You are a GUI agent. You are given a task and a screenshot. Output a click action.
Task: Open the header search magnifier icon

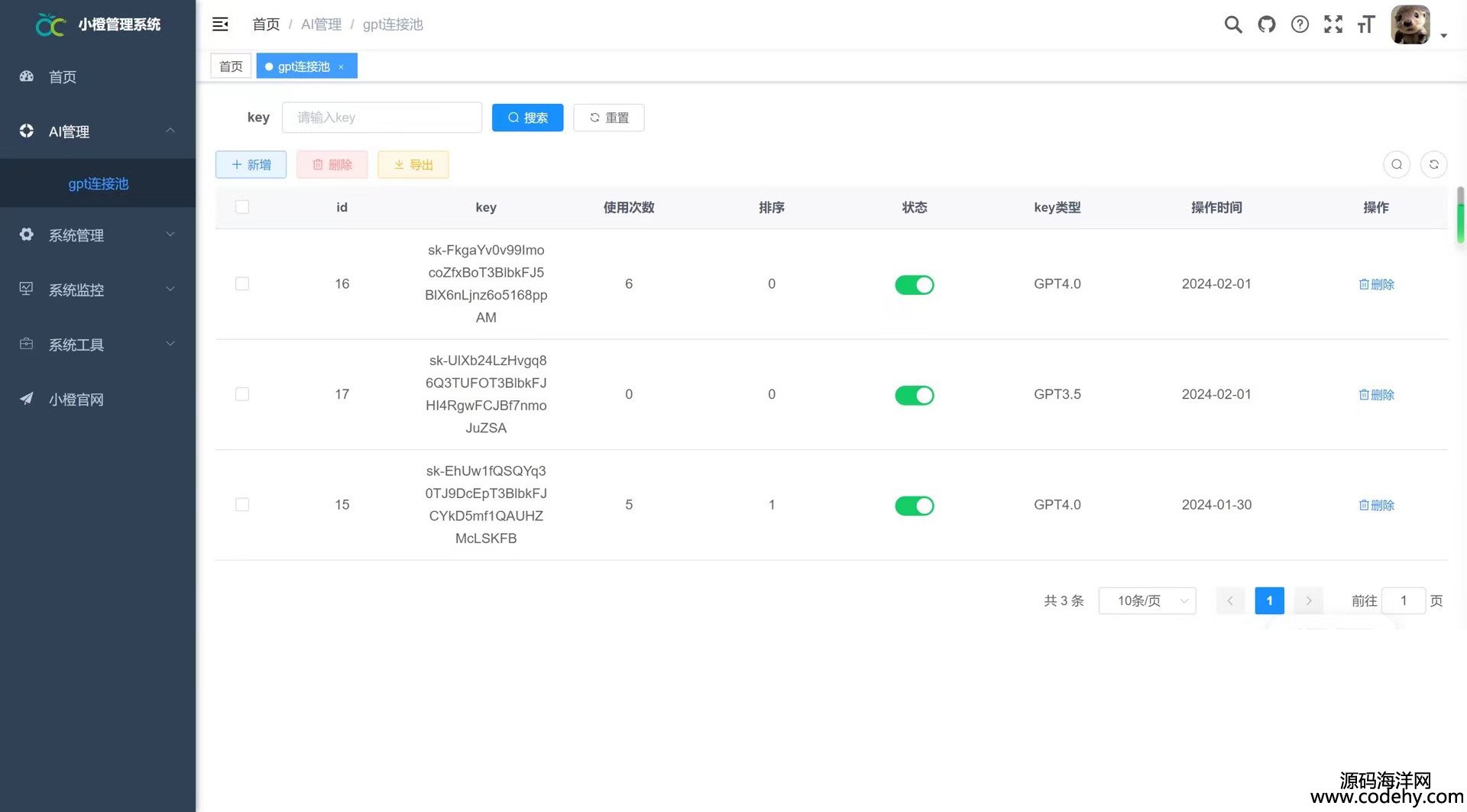(x=1232, y=24)
